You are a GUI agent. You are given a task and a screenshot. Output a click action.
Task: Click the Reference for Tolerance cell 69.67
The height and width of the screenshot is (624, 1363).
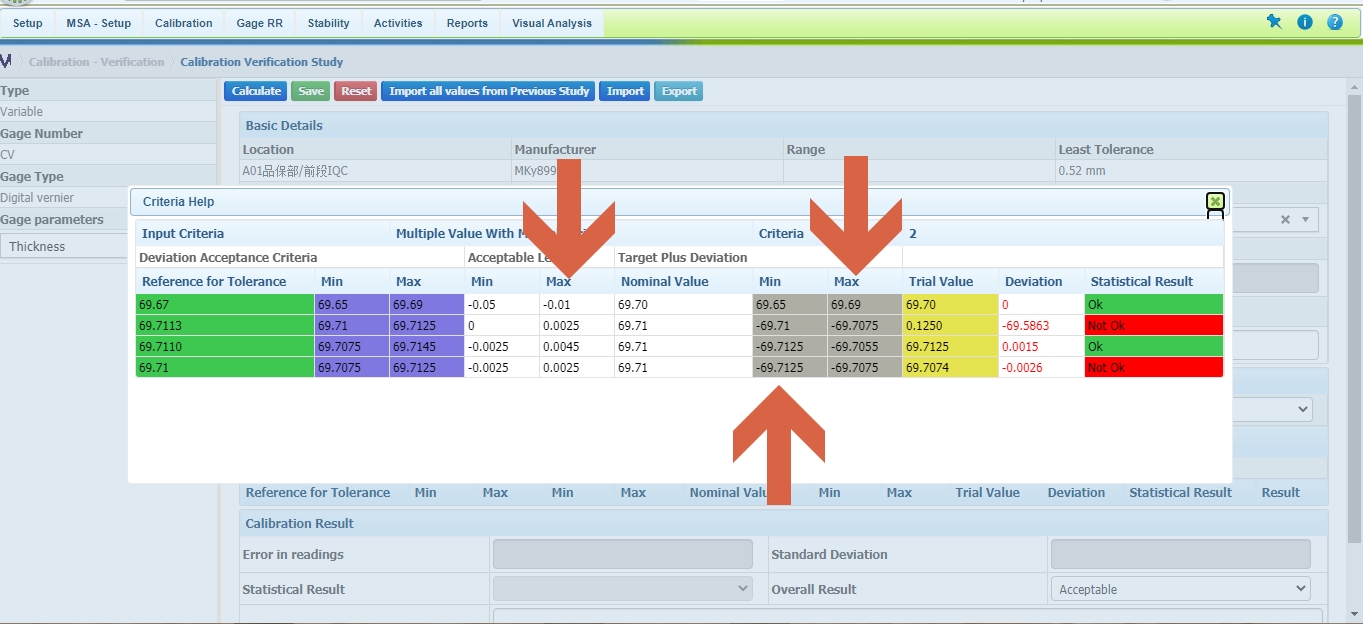click(225, 304)
